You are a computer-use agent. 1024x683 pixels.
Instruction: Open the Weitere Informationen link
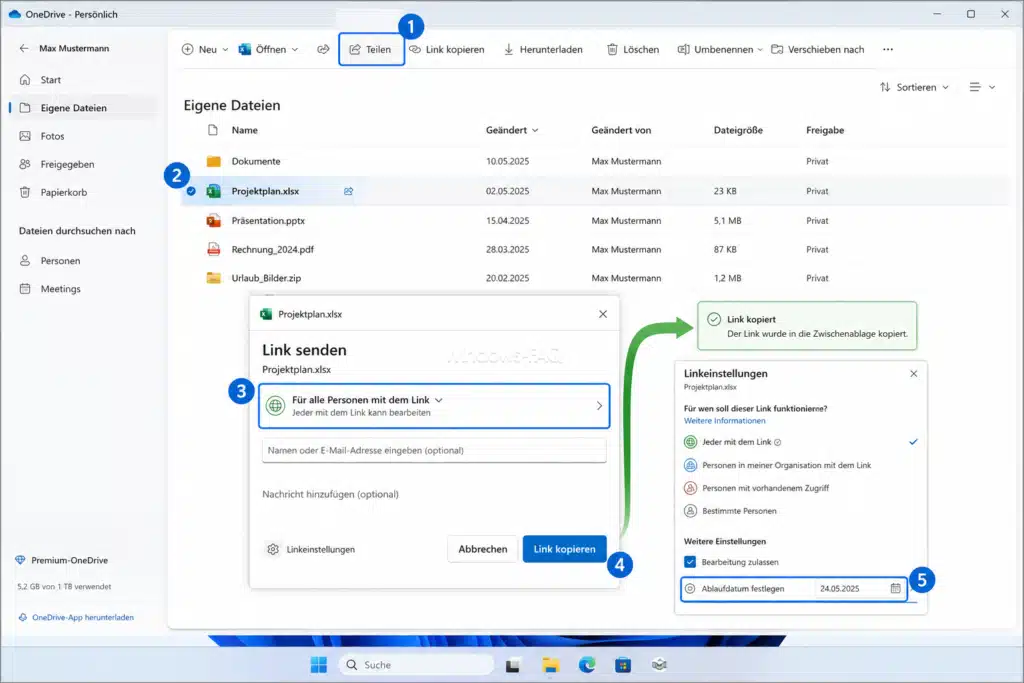[724, 421]
